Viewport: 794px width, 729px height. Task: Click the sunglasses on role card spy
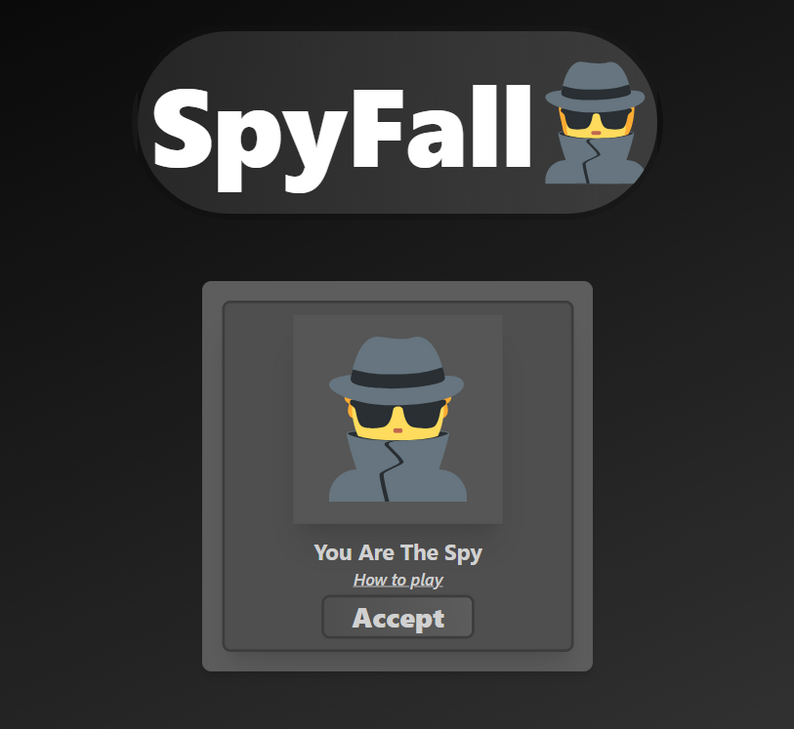[x=398, y=414]
